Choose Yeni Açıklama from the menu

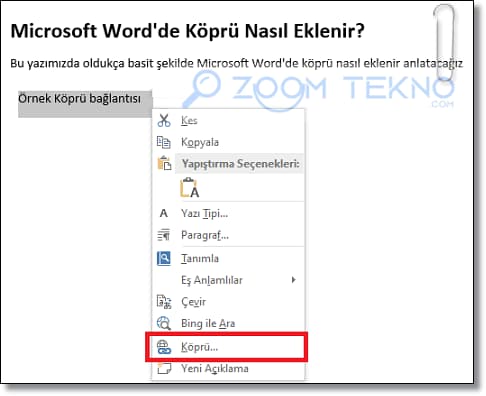click(x=228, y=368)
